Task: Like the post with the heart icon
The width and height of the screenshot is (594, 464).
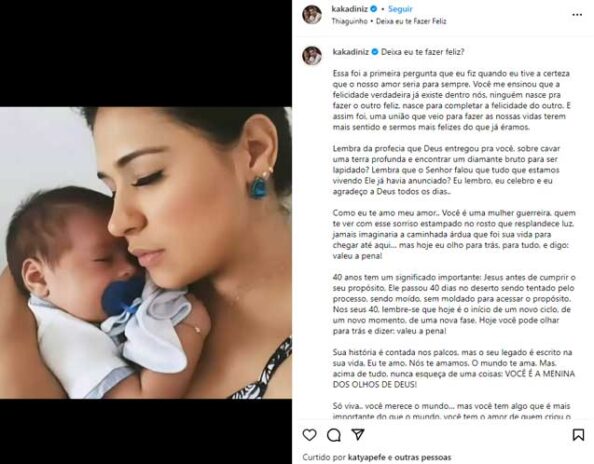Action: coord(310,434)
